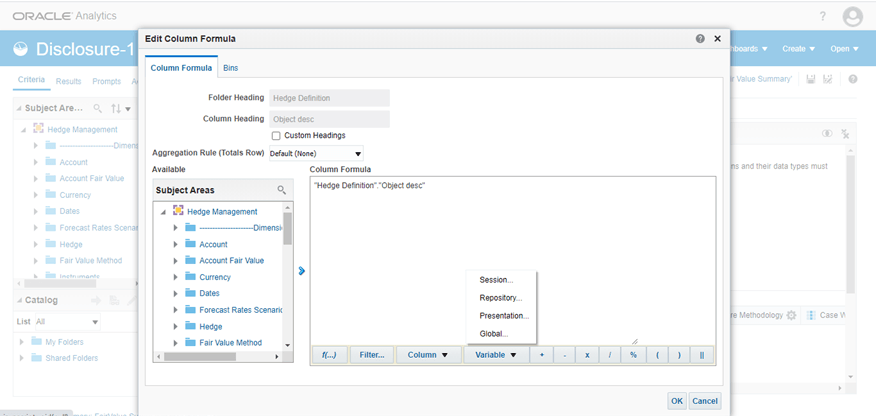The height and width of the screenshot is (416, 876).
Task: Click OK to confirm formula
Action: pos(677,401)
